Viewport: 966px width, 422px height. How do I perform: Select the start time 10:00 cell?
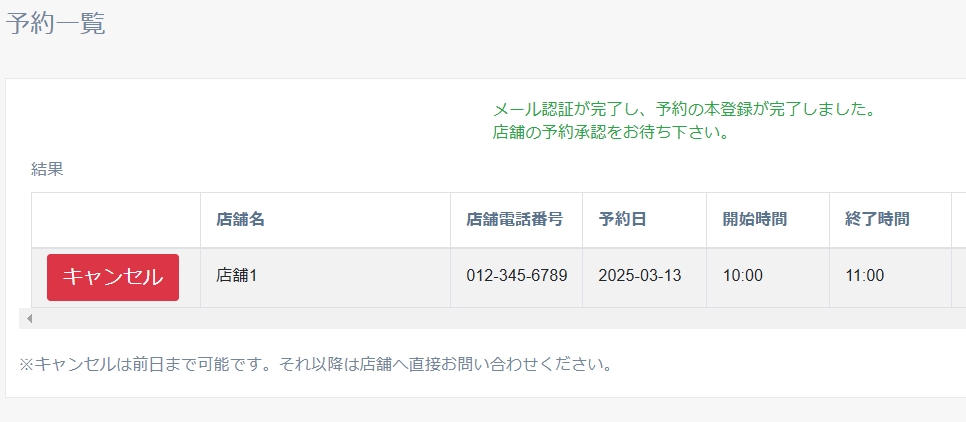pos(743,276)
